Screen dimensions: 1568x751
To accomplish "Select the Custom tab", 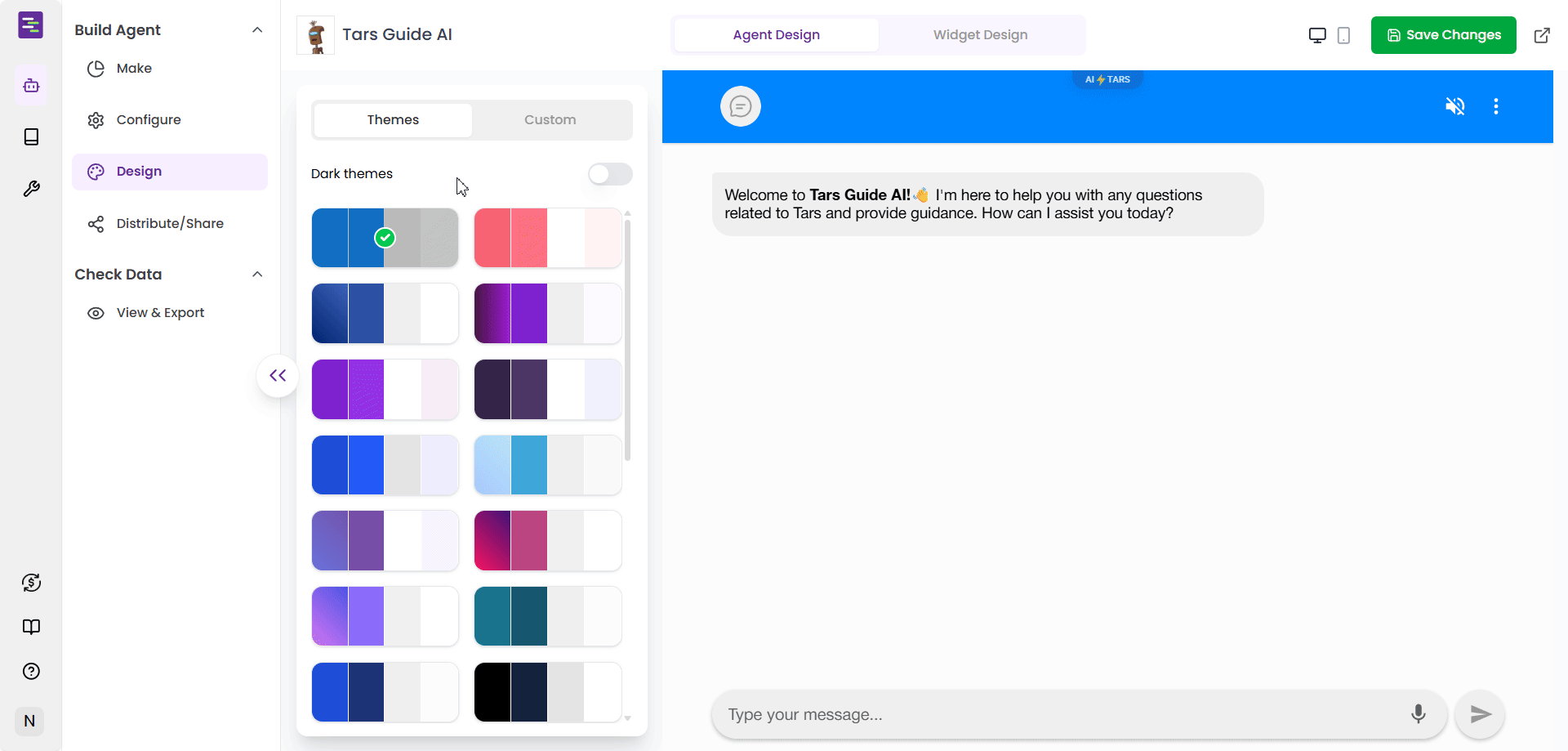I will tap(550, 120).
